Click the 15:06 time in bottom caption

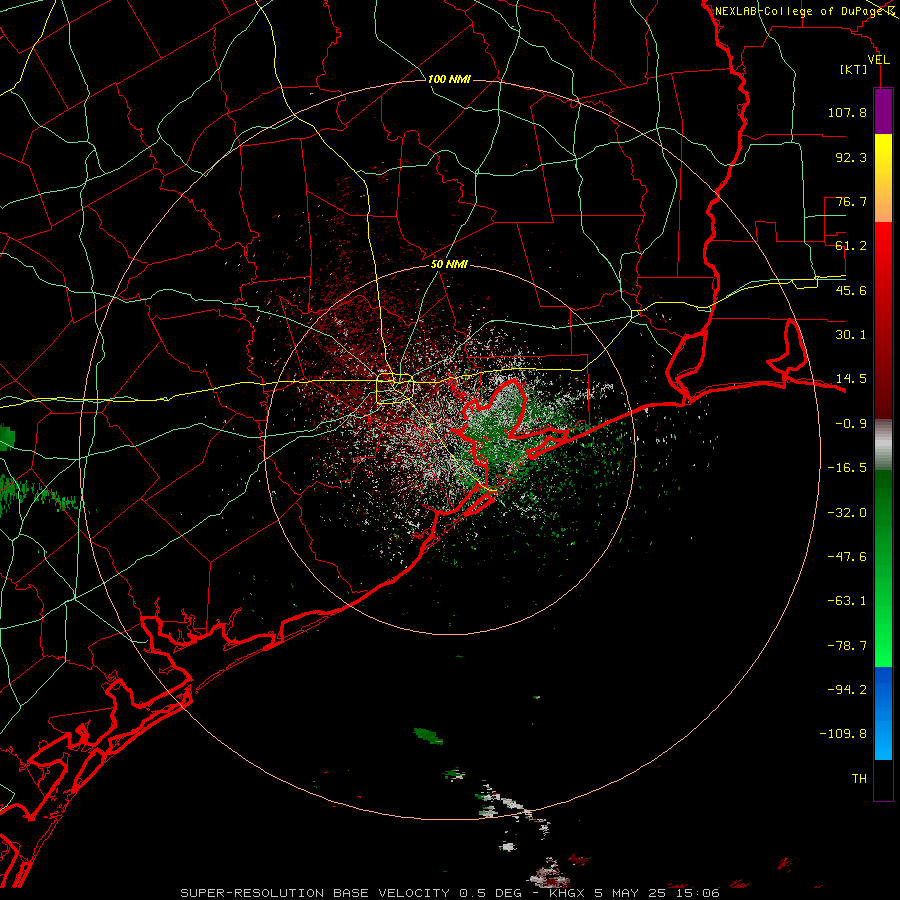click(x=699, y=893)
